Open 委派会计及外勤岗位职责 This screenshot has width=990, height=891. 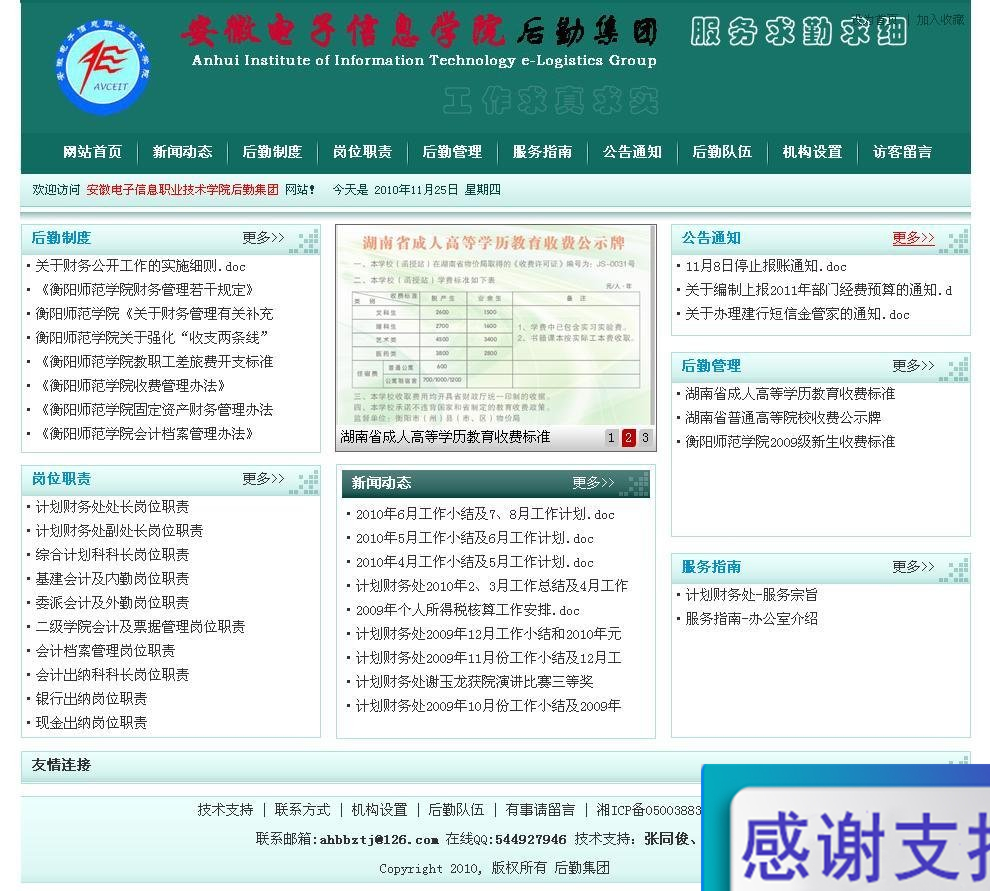pos(112,602)
